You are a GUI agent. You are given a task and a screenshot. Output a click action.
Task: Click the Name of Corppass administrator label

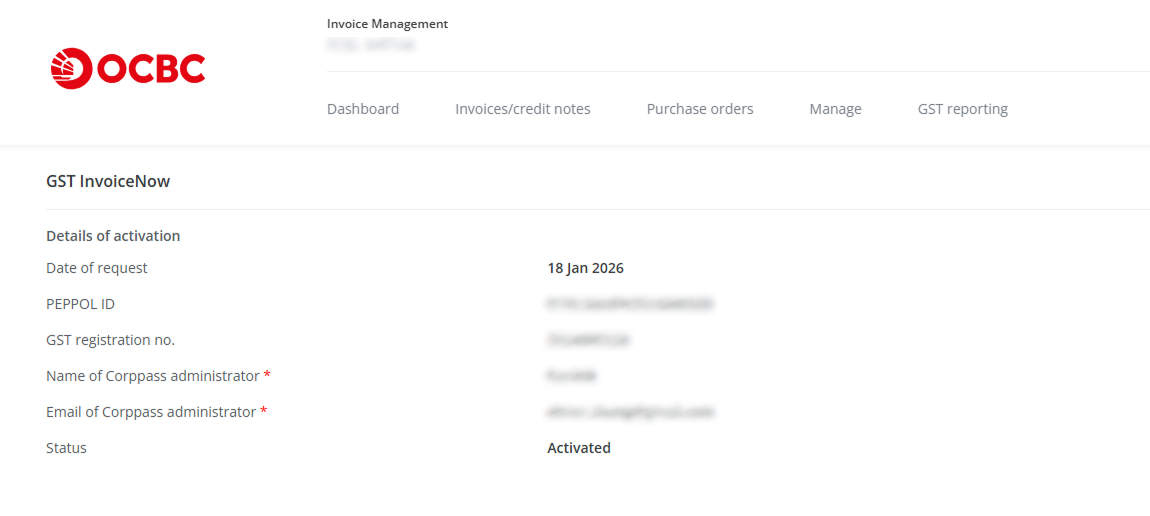(153, 376)
